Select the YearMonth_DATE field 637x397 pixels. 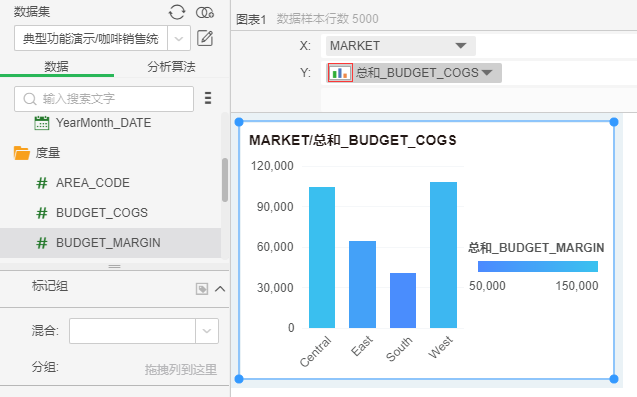tap(103, 123)
